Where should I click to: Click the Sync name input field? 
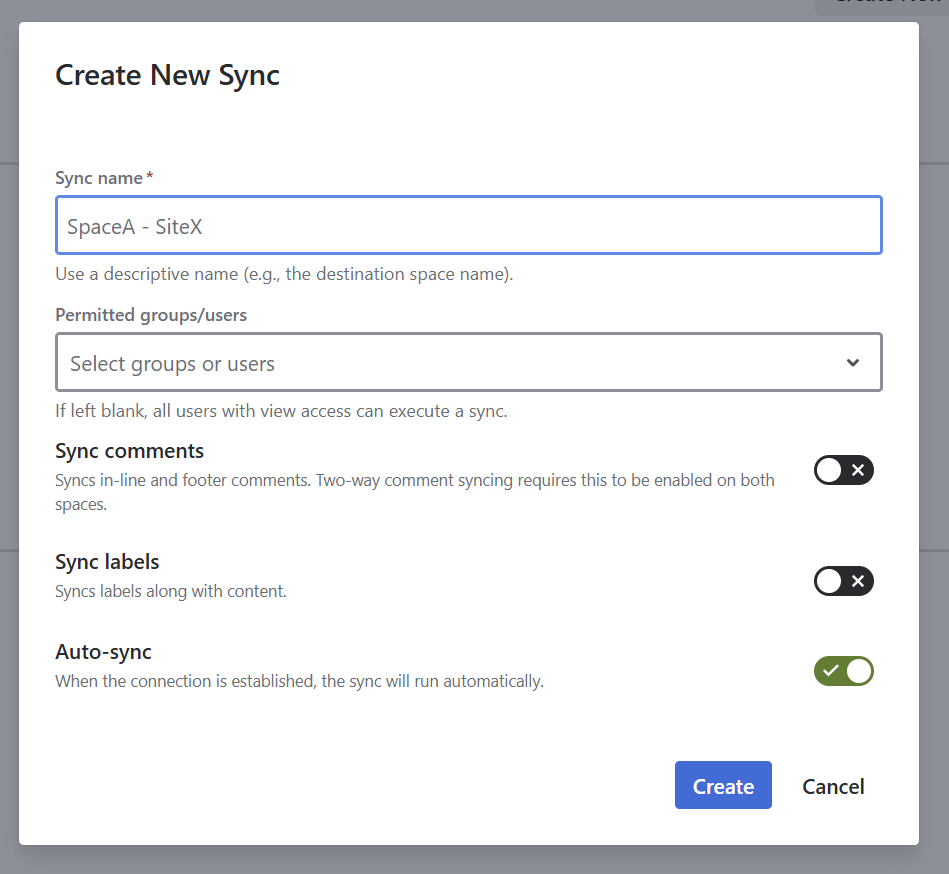(x=468, y=226)
